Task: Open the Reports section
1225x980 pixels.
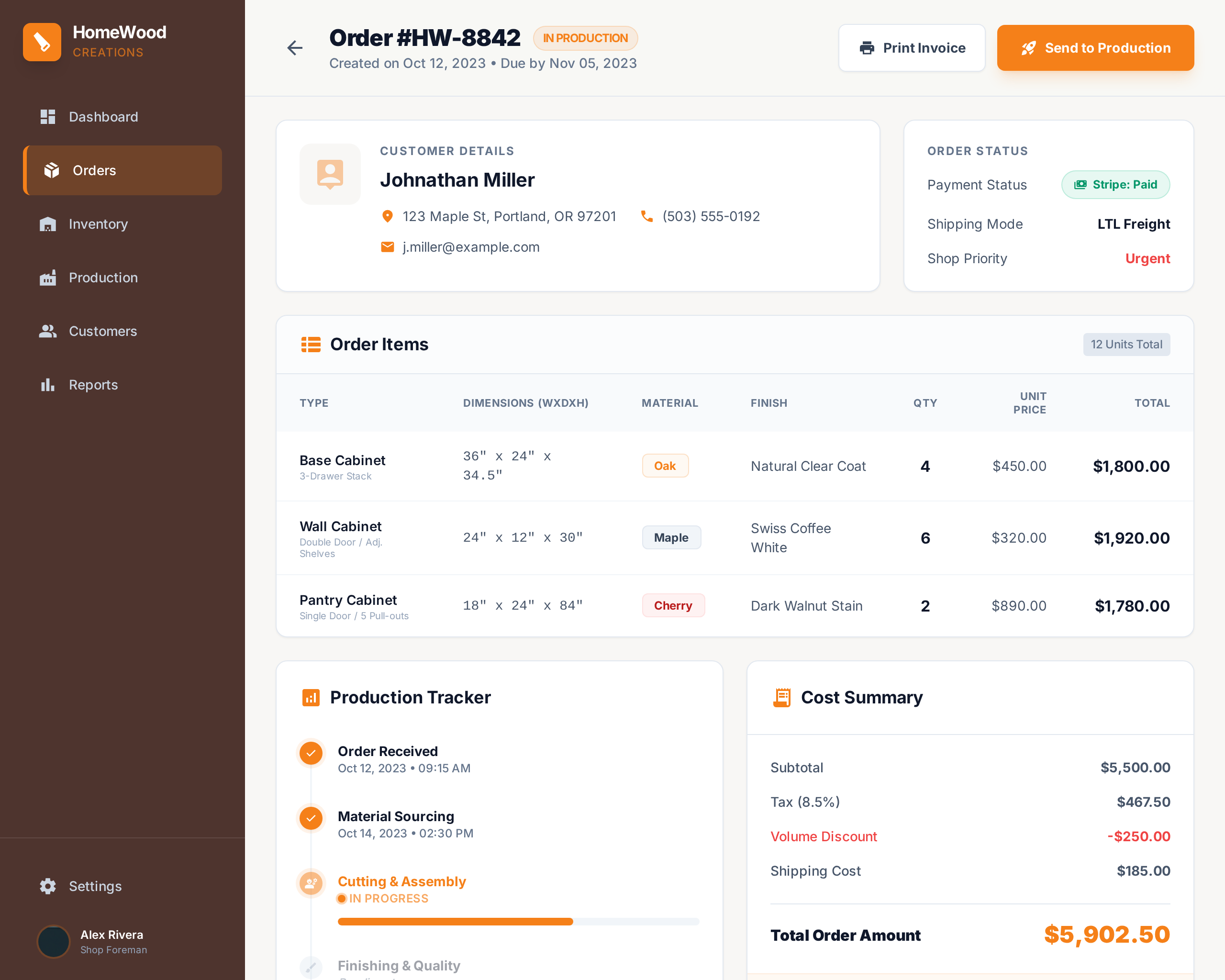Action: (x=93, y=385)
